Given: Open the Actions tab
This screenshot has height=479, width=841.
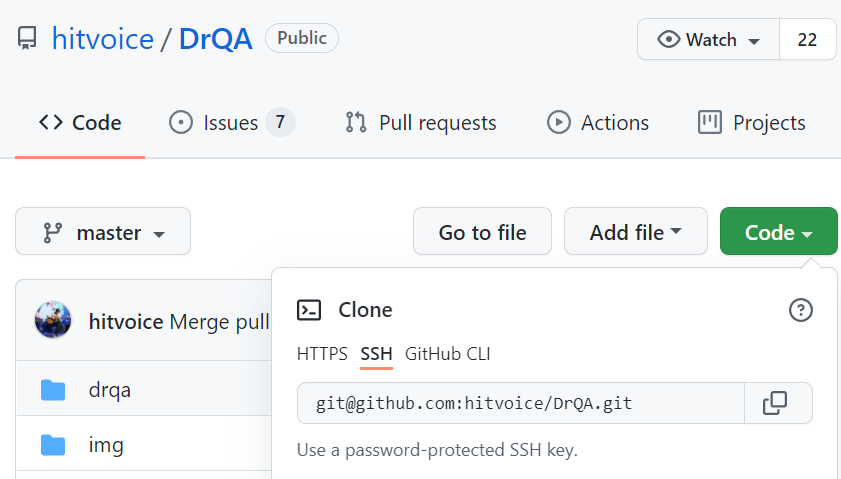Looking at the screenshot, I should tap(597, 123).
